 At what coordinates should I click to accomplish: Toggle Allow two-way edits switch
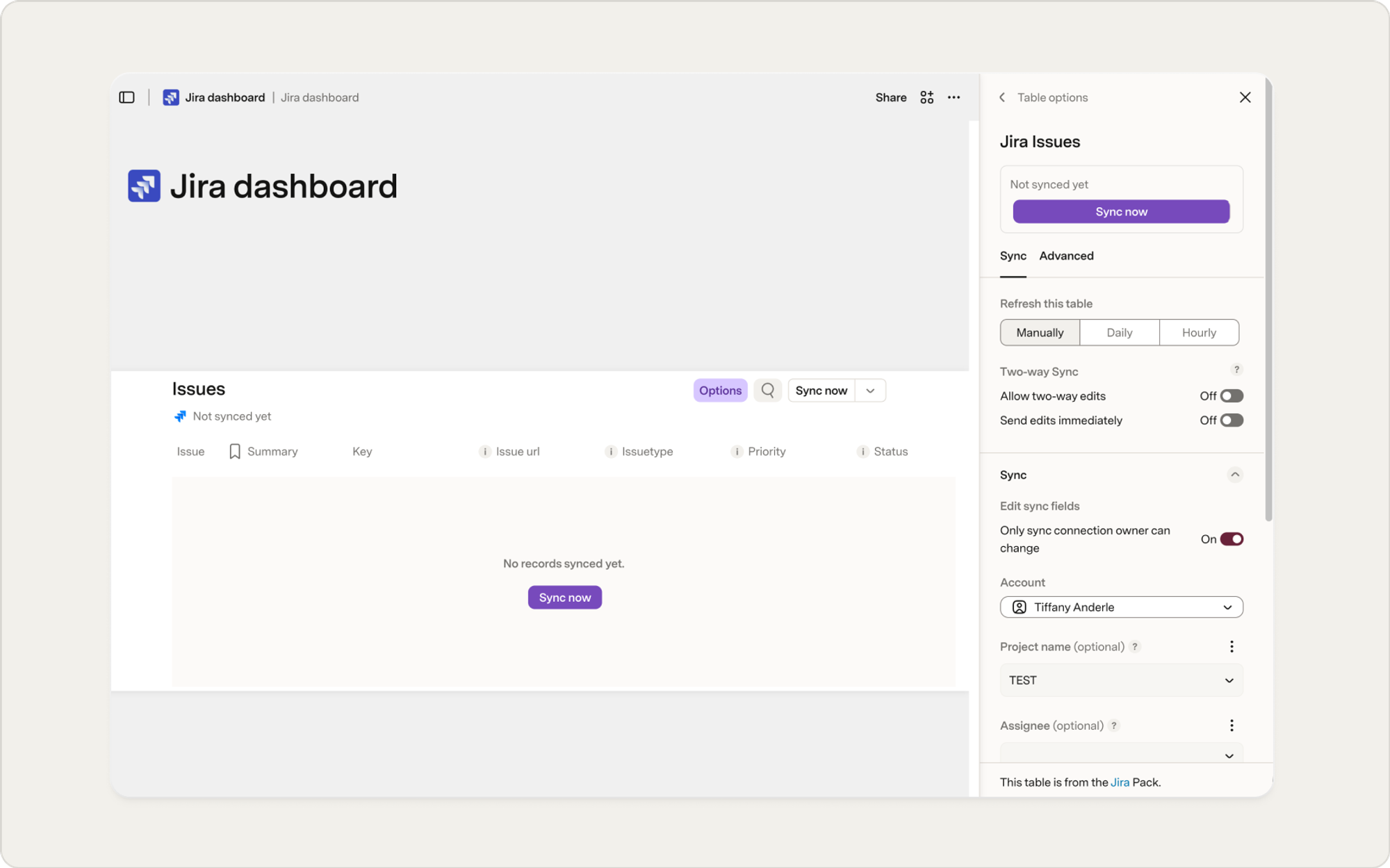click(1232, 396)
